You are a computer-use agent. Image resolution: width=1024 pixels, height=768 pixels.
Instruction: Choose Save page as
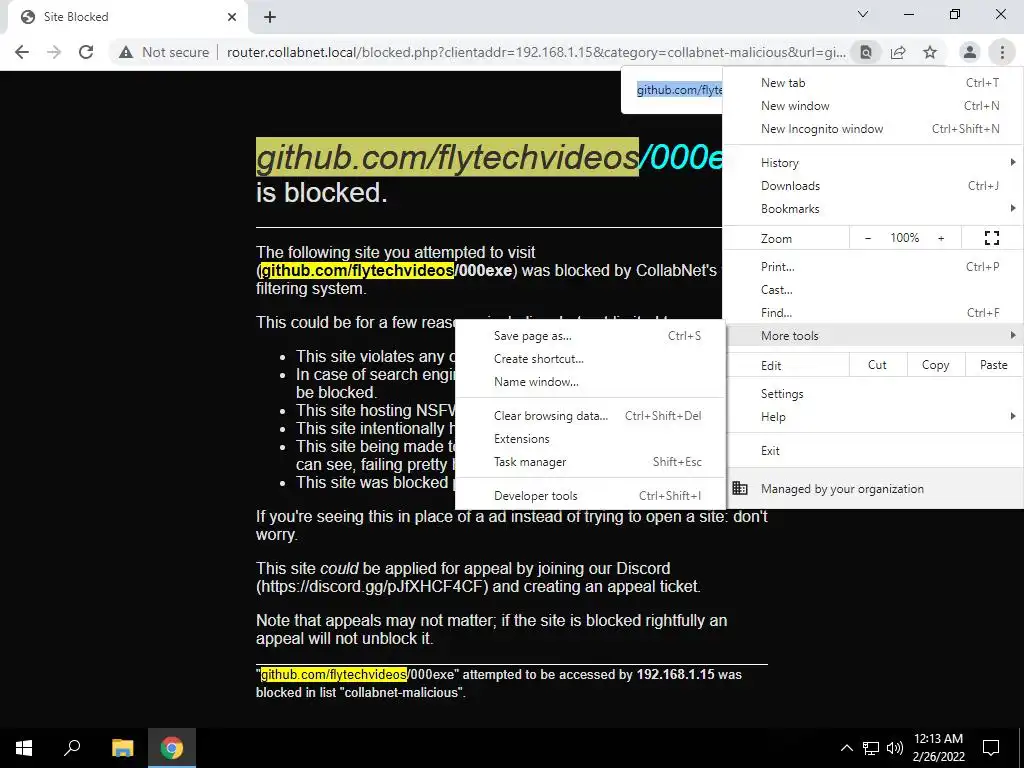point(590,336)
